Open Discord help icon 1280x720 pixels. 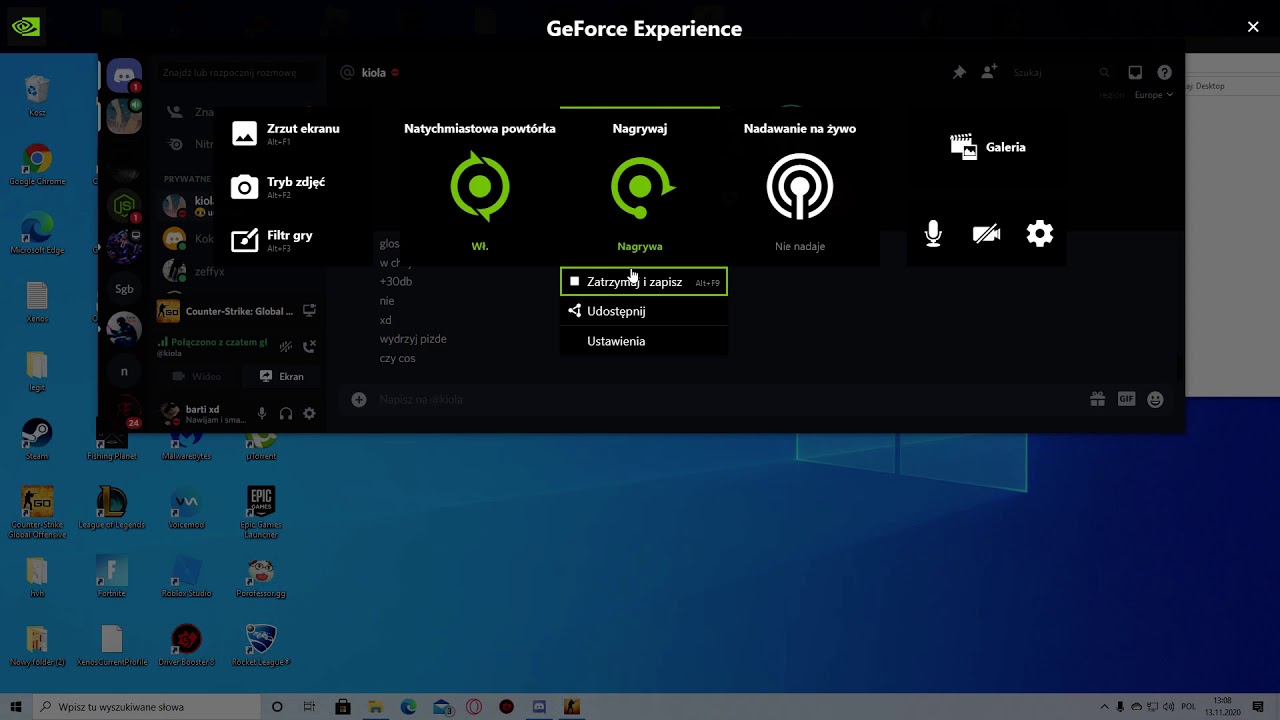1164,73
